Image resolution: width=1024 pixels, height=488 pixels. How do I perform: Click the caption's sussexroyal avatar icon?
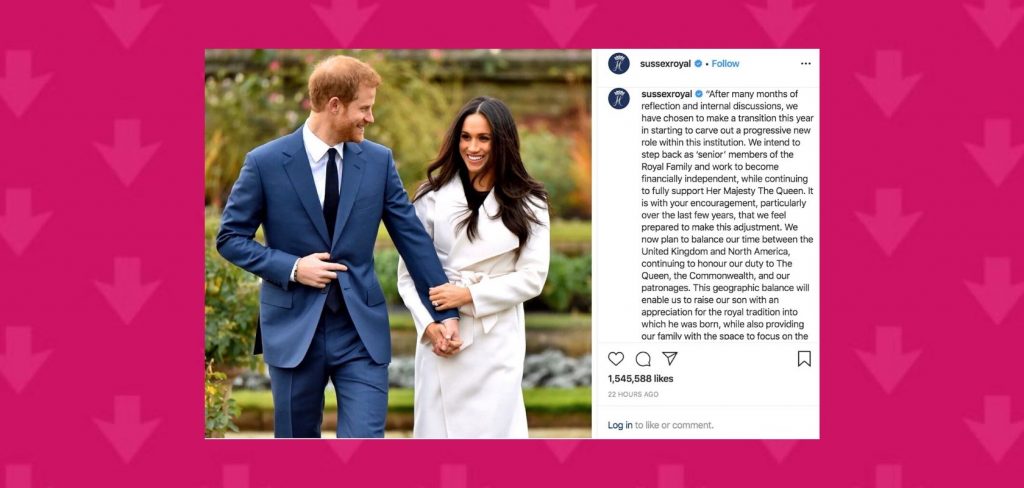coord(618,99)
